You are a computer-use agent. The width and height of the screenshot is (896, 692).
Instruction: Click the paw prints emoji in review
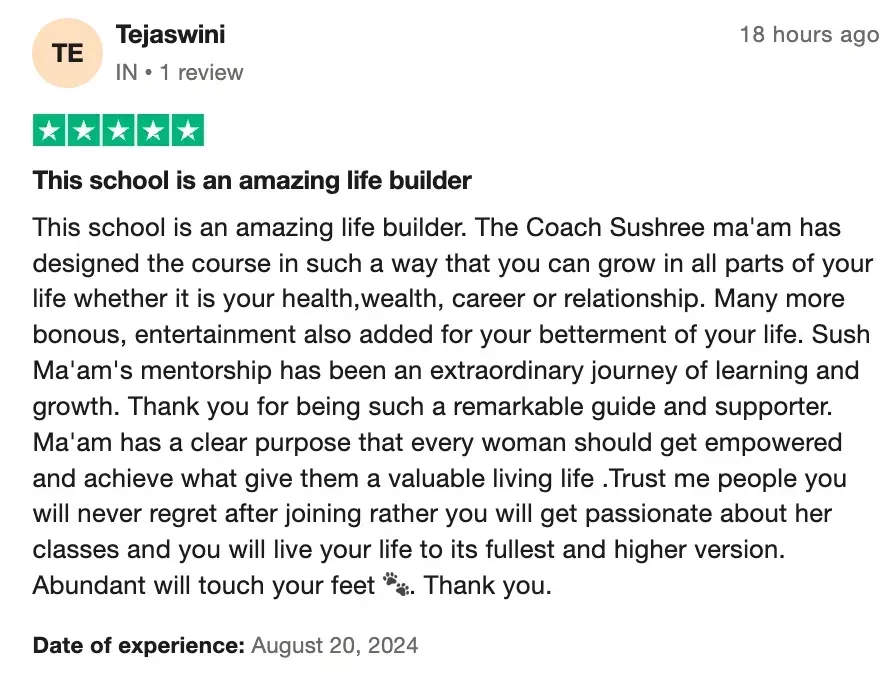396,585
